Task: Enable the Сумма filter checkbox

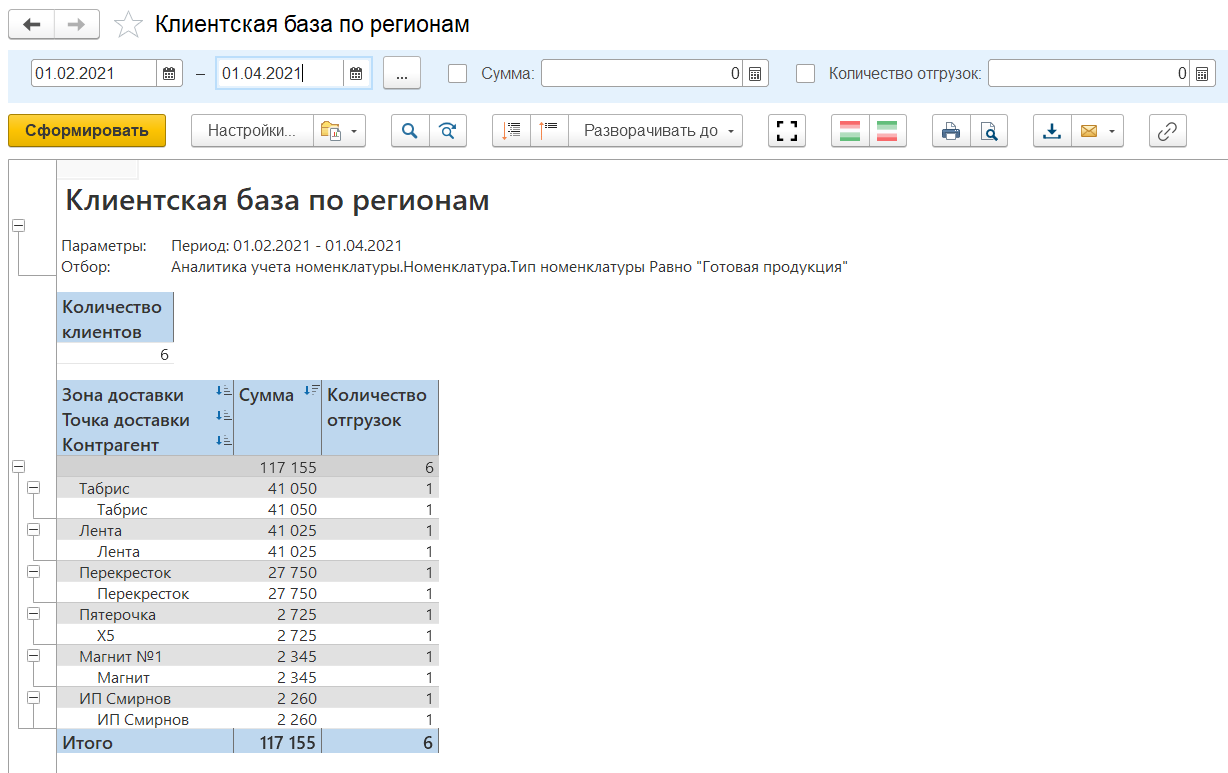Action: pos(458,73)
